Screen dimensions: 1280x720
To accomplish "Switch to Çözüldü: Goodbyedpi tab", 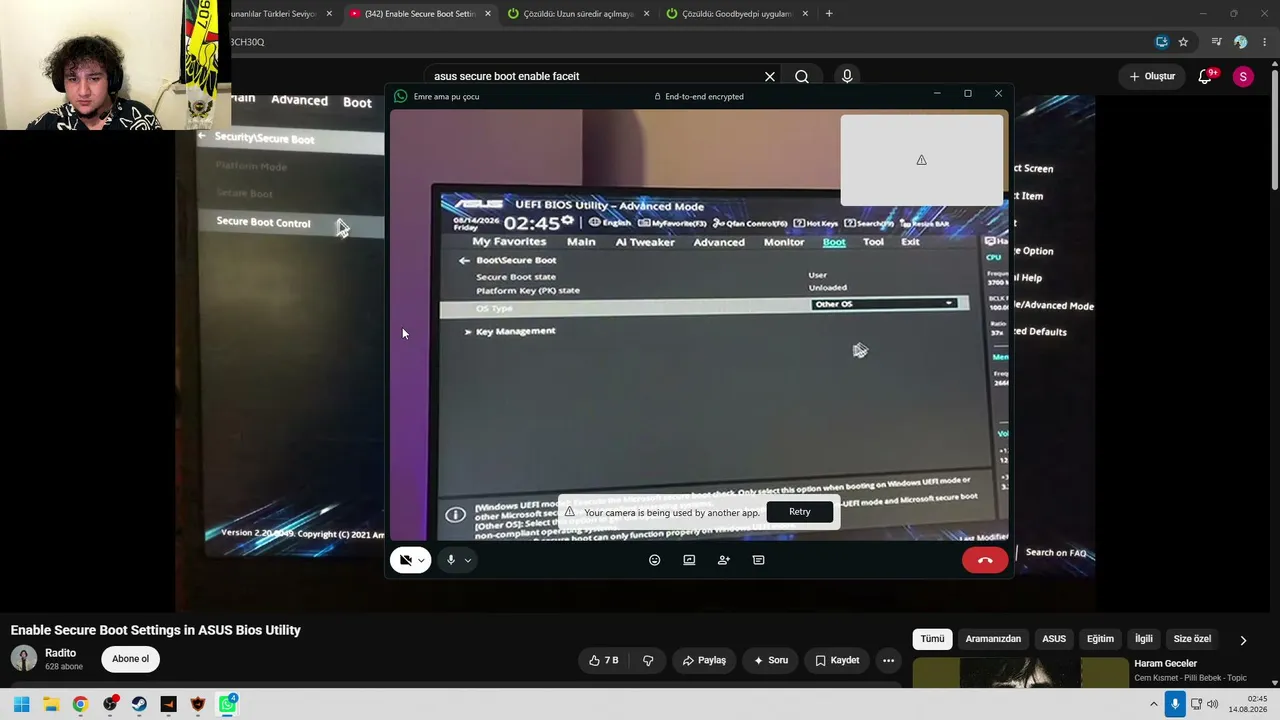I will tap(737, 14).
